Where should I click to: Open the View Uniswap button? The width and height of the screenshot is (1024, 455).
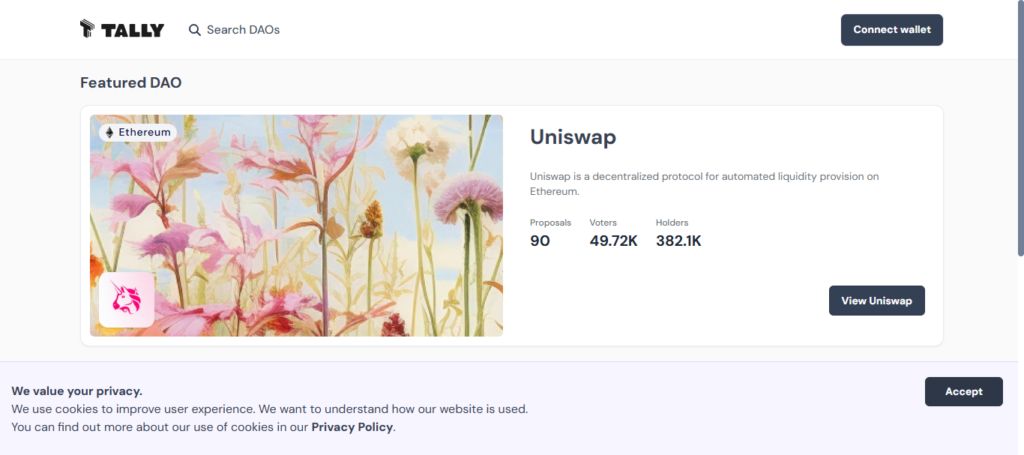[x=876, y=300]
